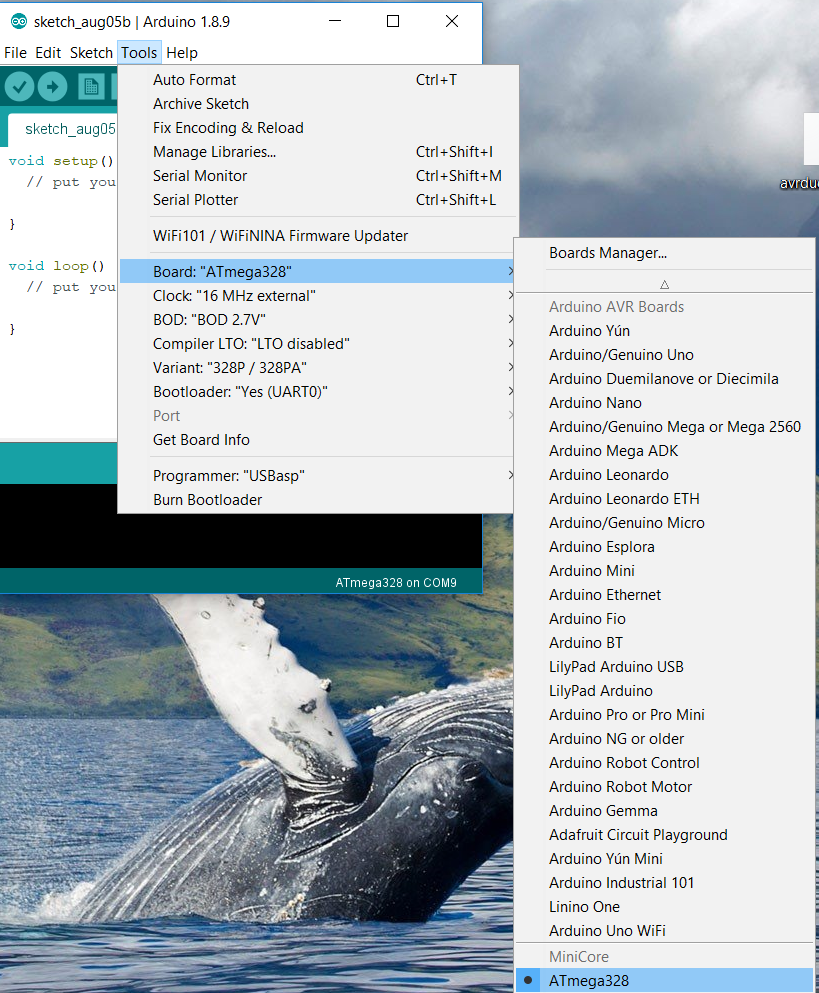Select Linino One board
The image size is (819, 993).
point(664,908)
